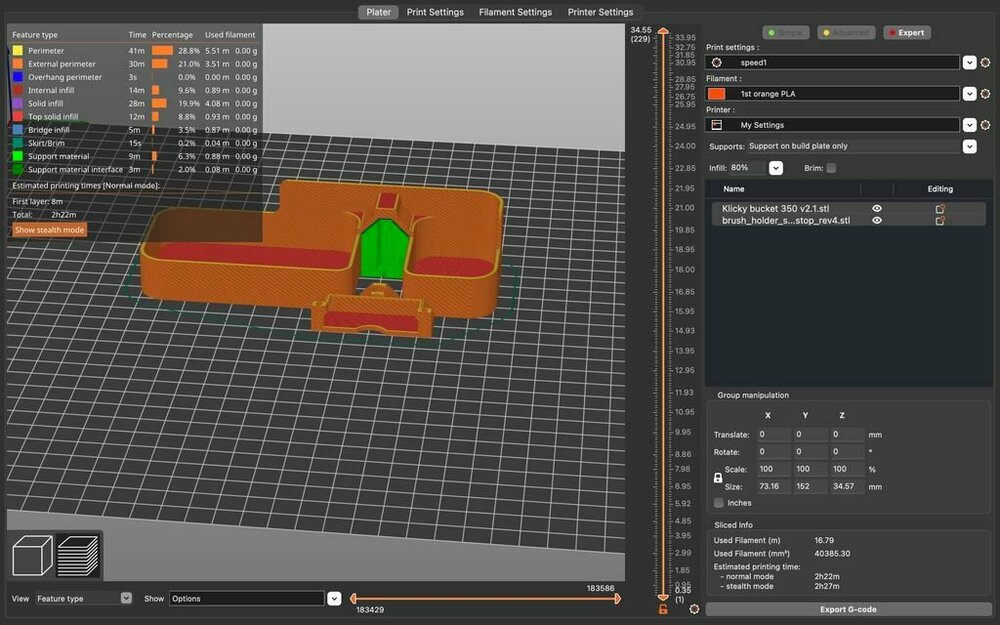The height and width of the screenshot is (625, 1000).
Task: Switch to 3D editor view cube icon
Action: pos(33,555)
